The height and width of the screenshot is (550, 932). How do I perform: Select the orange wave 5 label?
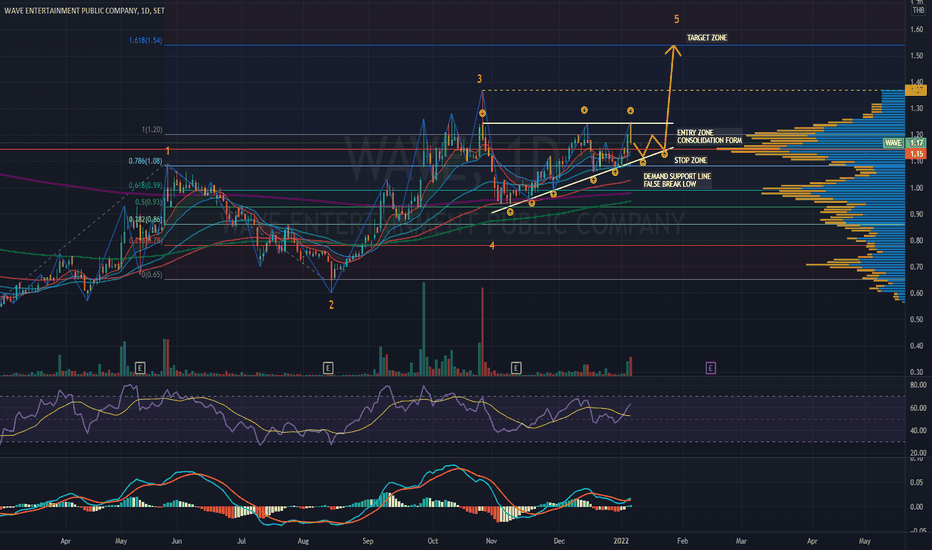click(676, 20)
